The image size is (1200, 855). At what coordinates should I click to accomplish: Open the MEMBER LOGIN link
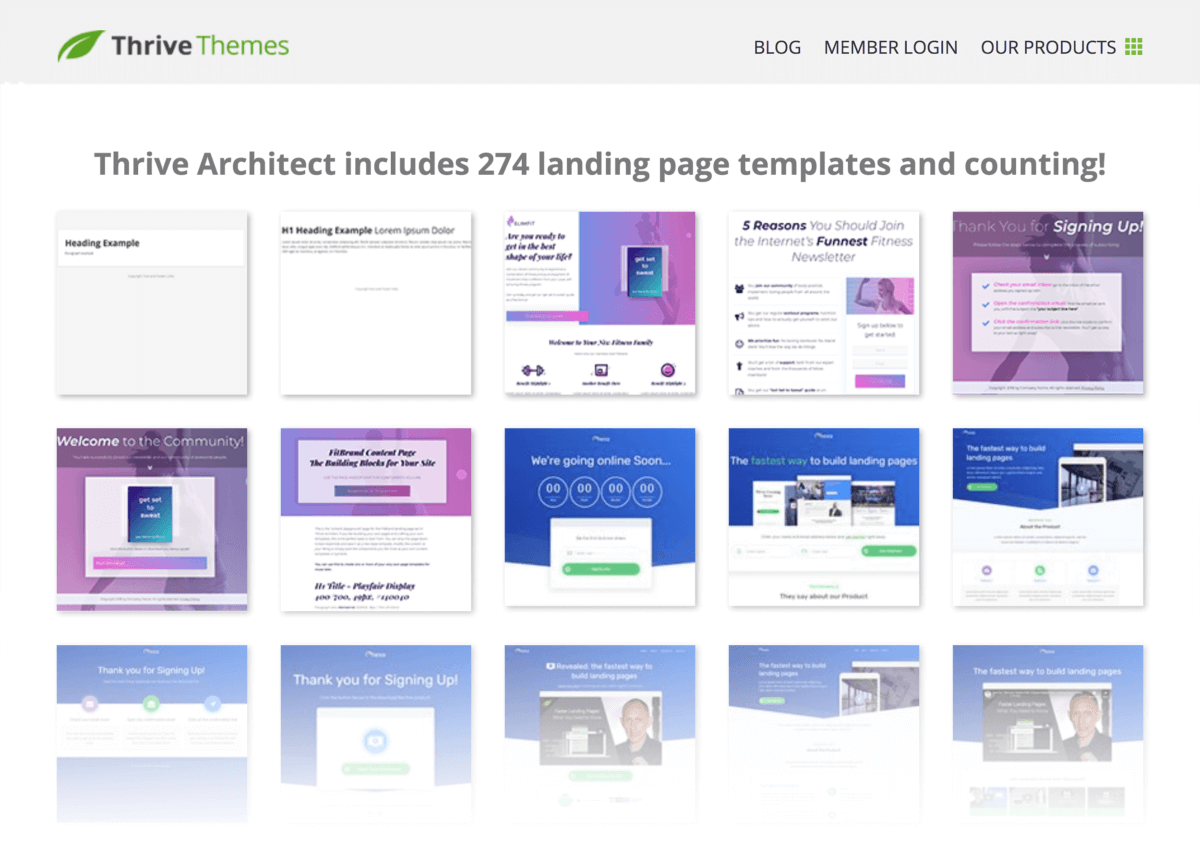(x=890, y=47)
